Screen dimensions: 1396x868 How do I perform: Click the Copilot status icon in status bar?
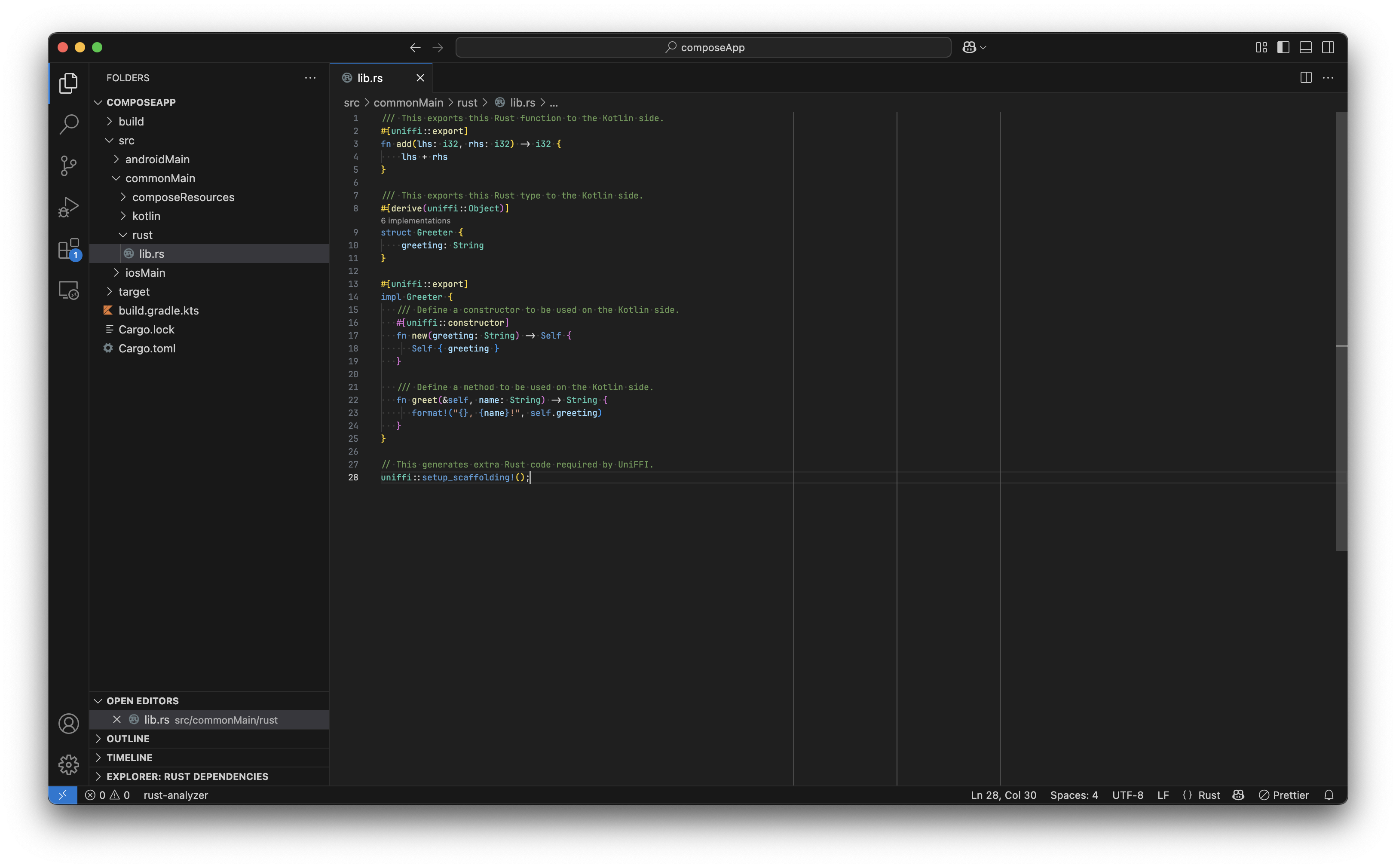tap(1238, 795)
